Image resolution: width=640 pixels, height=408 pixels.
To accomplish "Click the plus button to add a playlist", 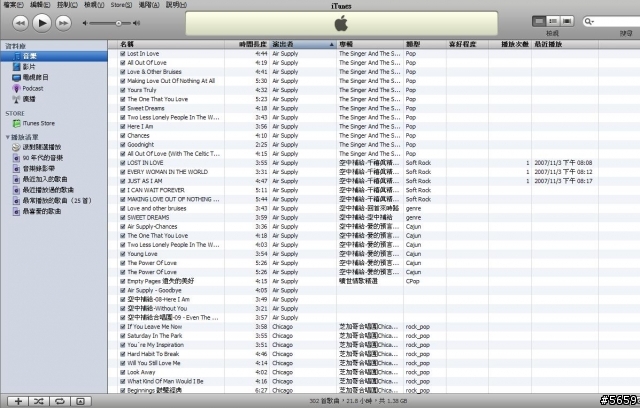I will click(x=18, y=401).
